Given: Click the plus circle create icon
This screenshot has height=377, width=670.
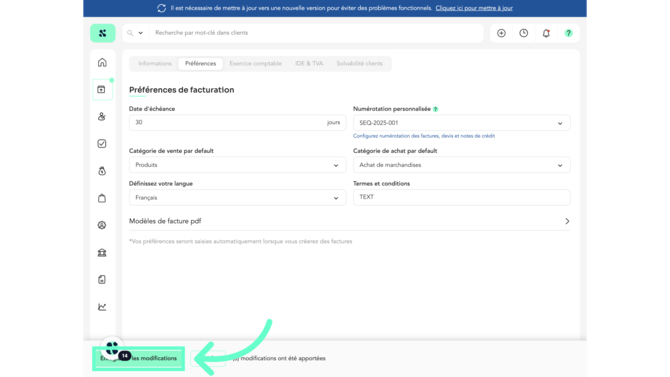Looking at the screenshot, I should pos(501,33).
